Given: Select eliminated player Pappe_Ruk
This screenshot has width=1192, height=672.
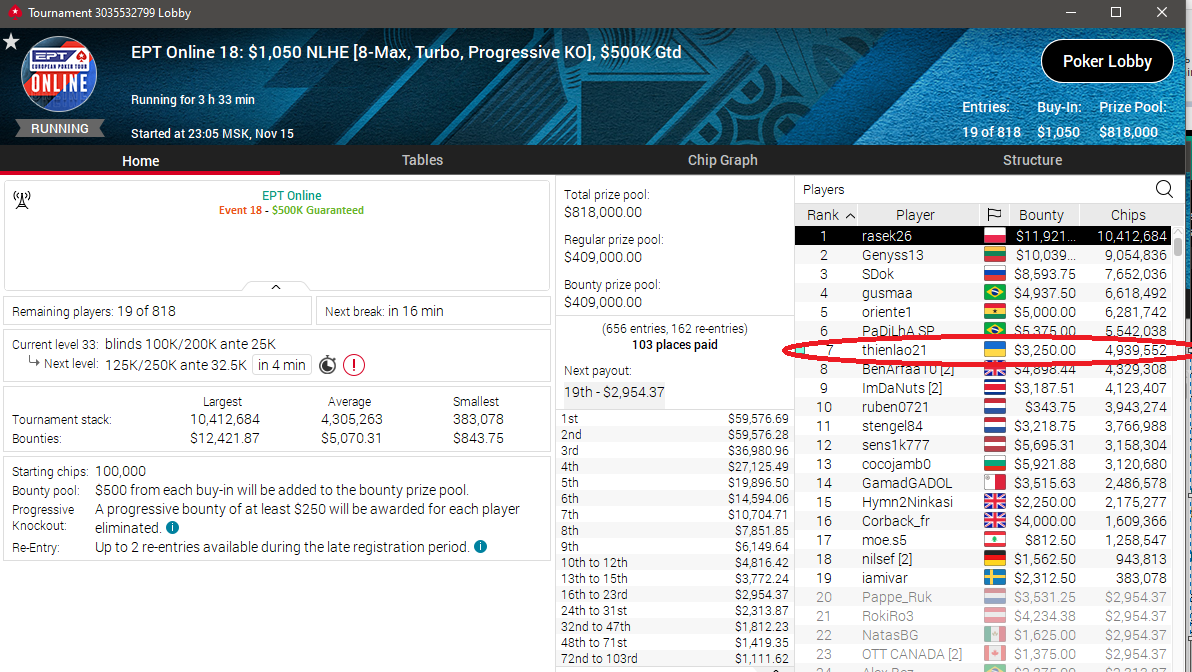Looking at the screenshot, I should coord(983,597).
